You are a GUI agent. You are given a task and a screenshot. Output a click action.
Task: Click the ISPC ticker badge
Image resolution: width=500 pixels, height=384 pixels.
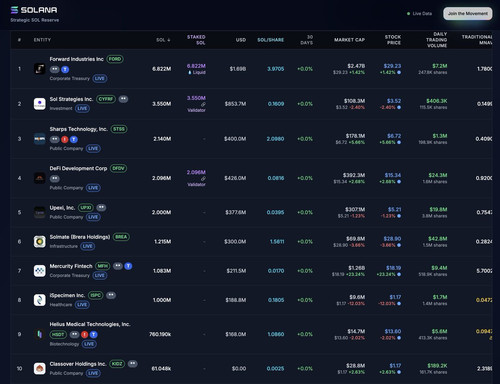pos(96,295)
